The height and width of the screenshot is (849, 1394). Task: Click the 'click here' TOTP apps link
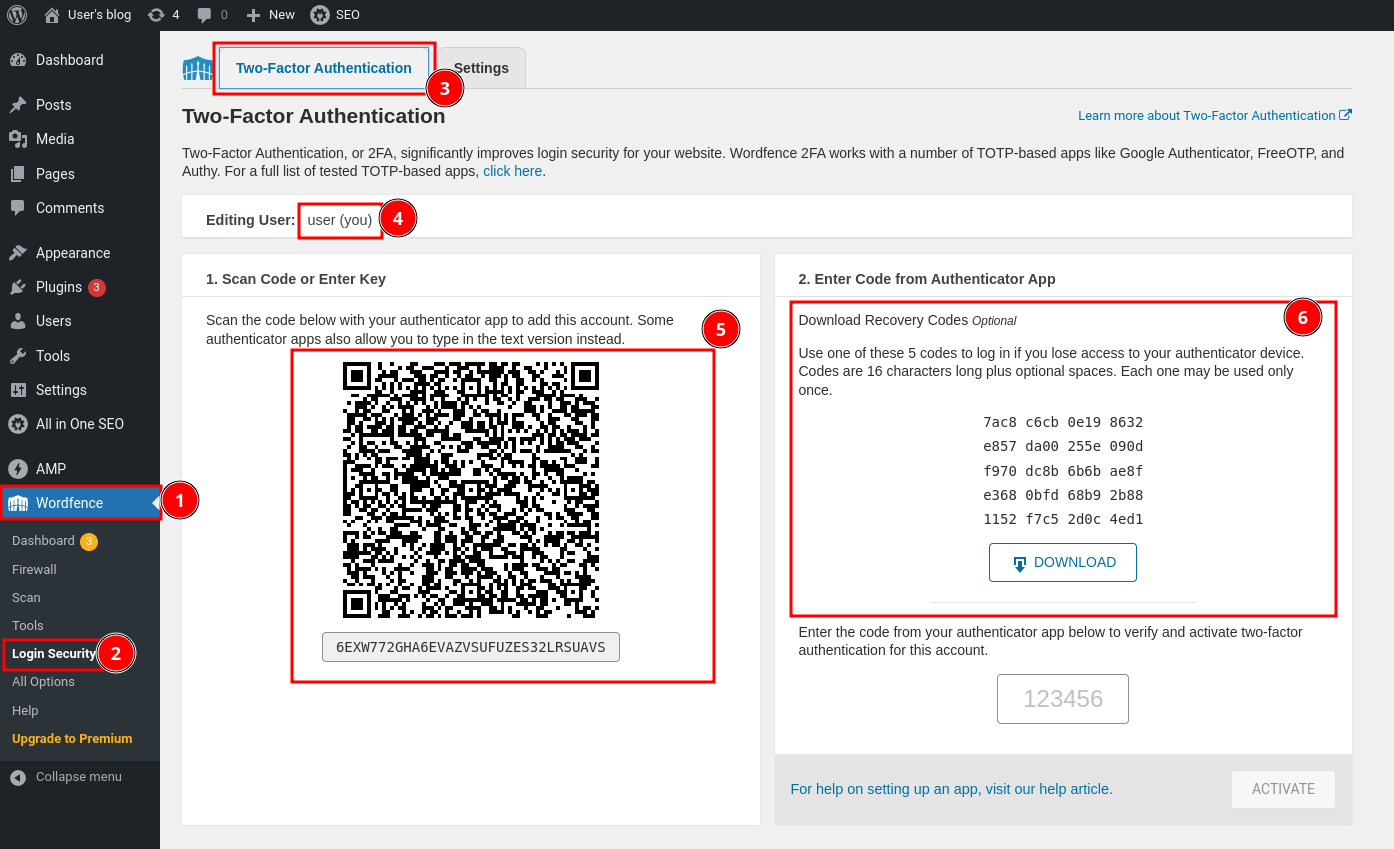pyautogui.click(x=512, y=171)
